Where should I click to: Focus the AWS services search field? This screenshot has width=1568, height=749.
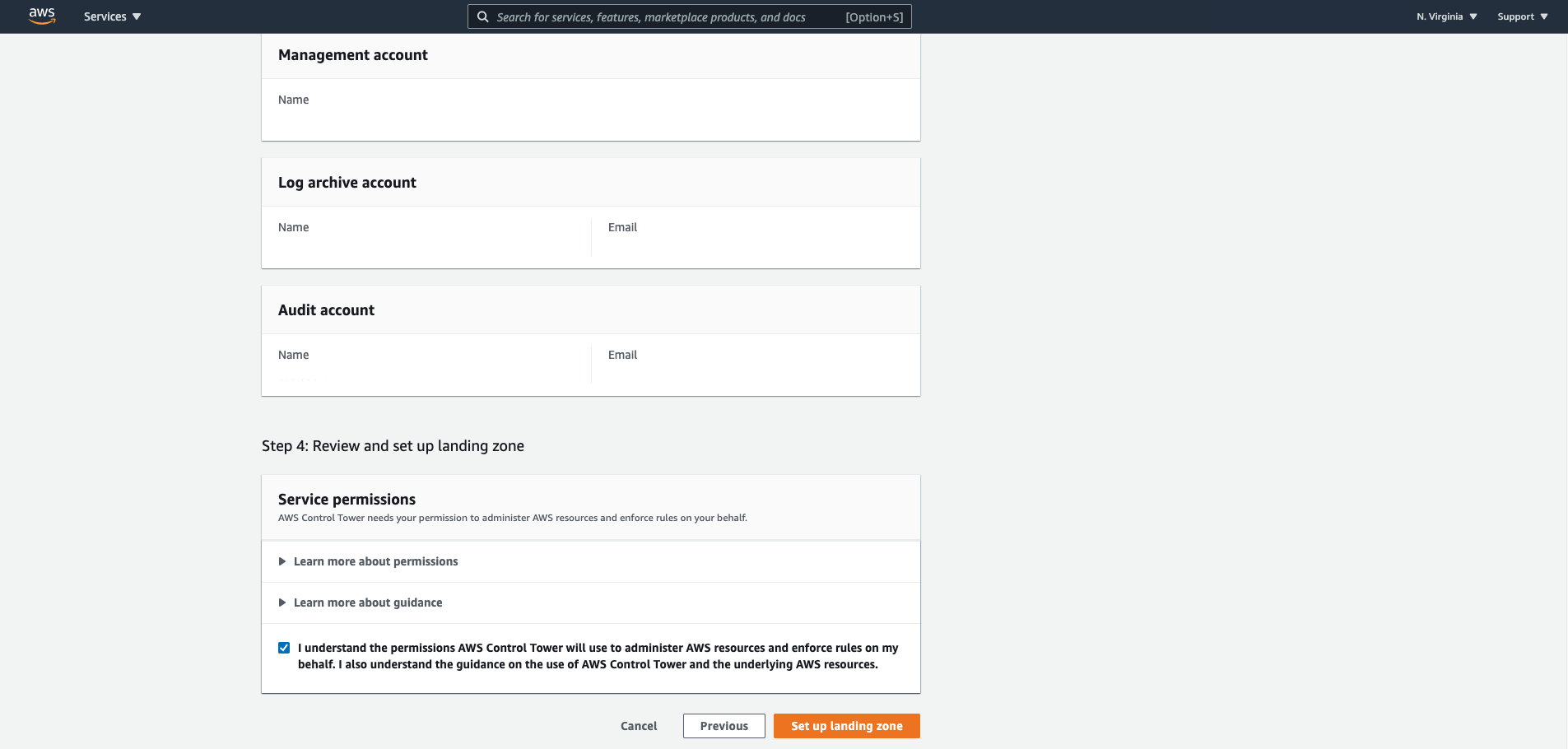point(690,16)
